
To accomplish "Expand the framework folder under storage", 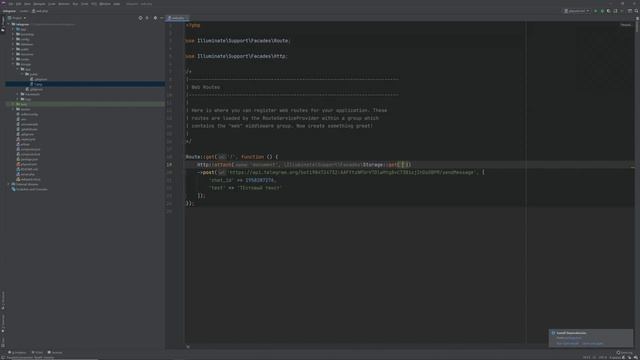I will point(18,94).
